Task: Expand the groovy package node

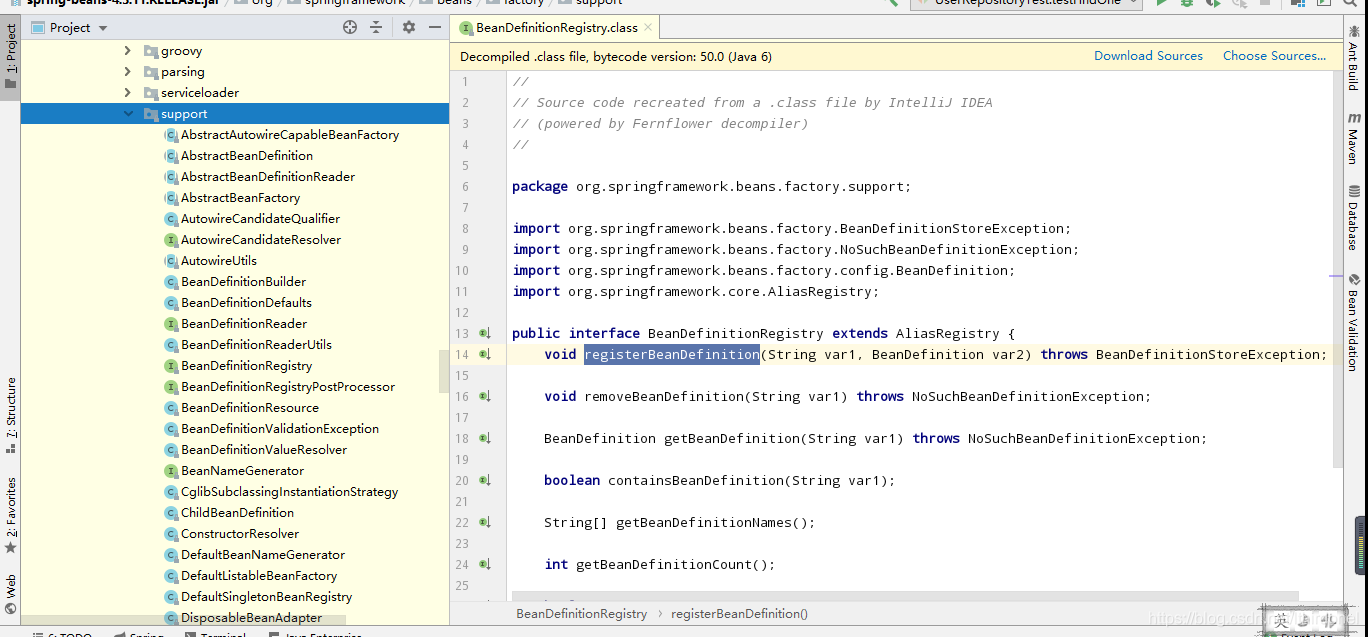Action: (127, 51)
